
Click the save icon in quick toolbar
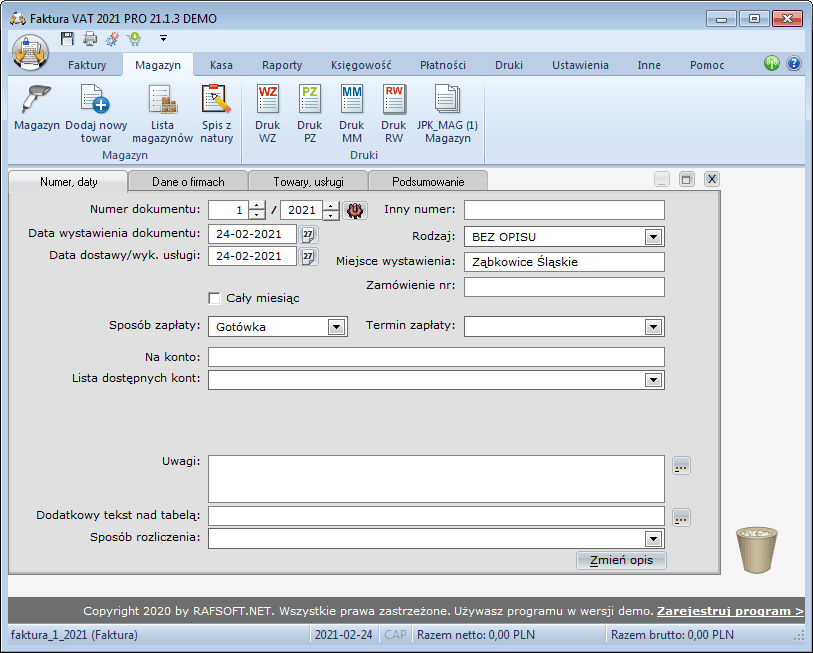tap(67, 38)
